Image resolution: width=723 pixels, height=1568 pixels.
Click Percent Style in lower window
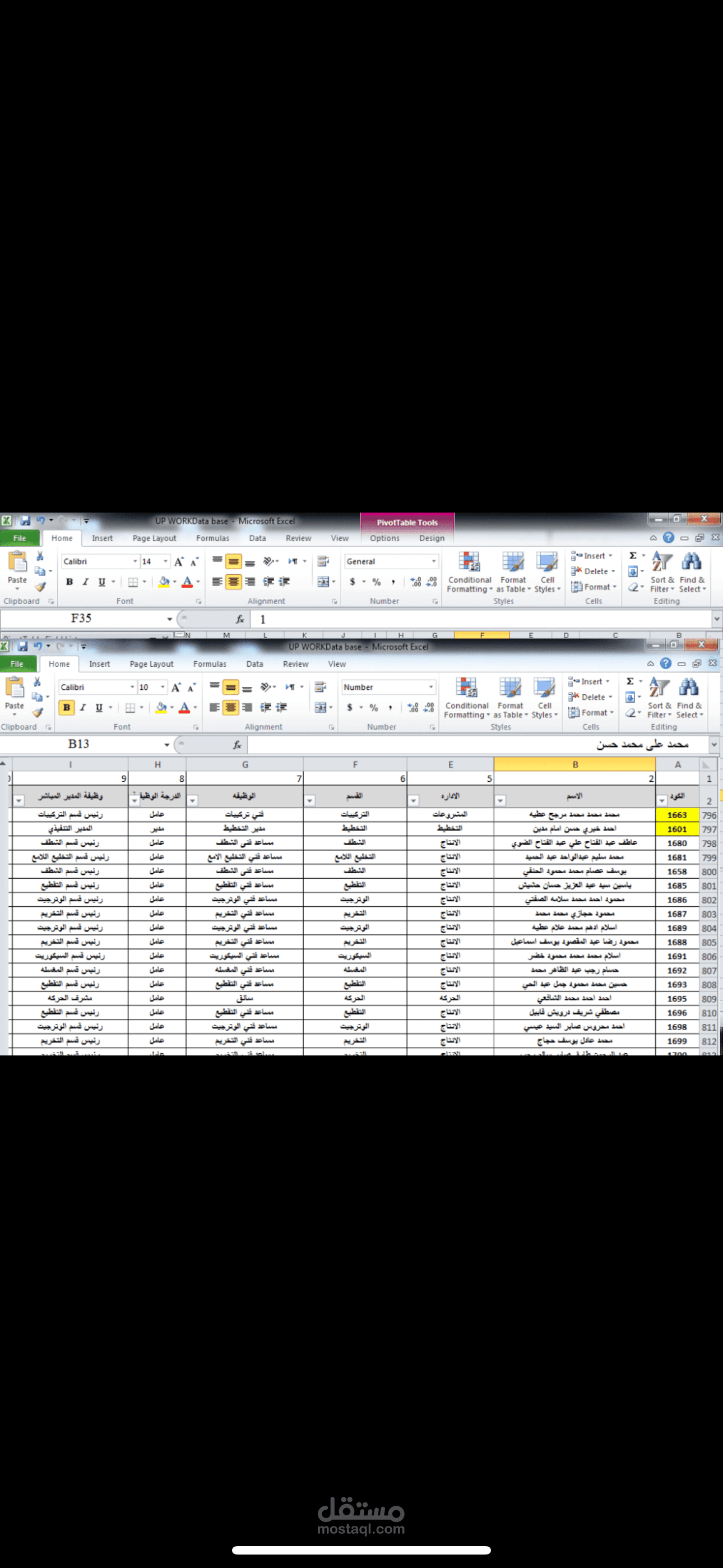point(374,707)
